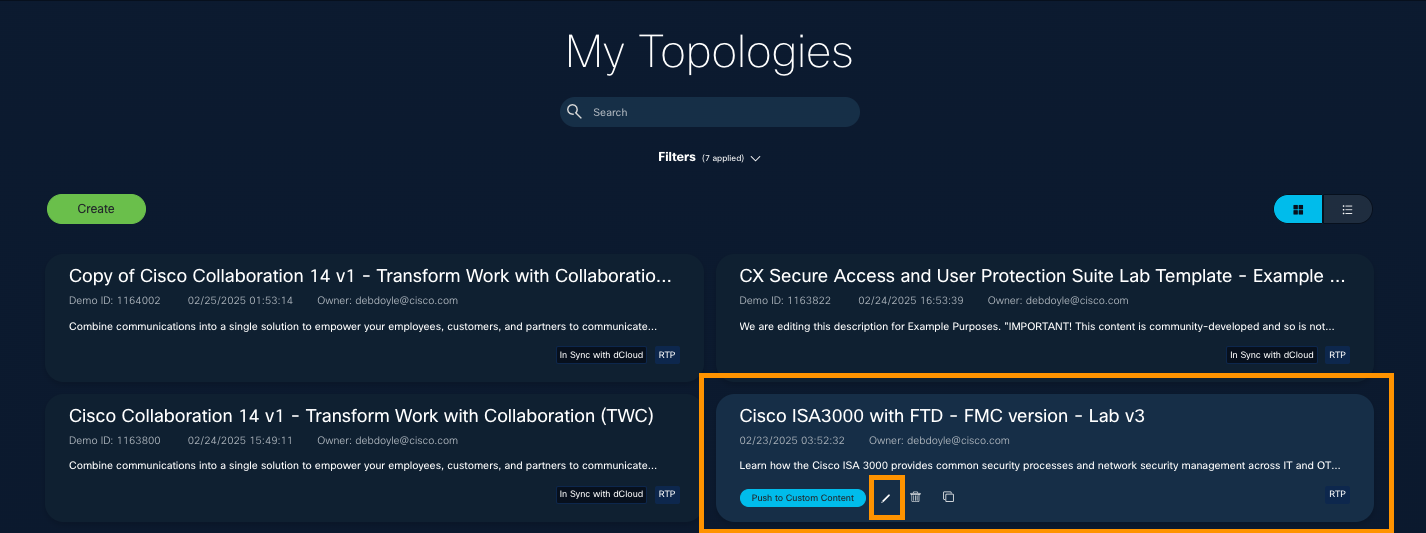Image resolution: width=1426 pixels, height=533 pixels.
Task: Open Cisco Collaboration 14 v1 TWC topology title
Action: 361,416
